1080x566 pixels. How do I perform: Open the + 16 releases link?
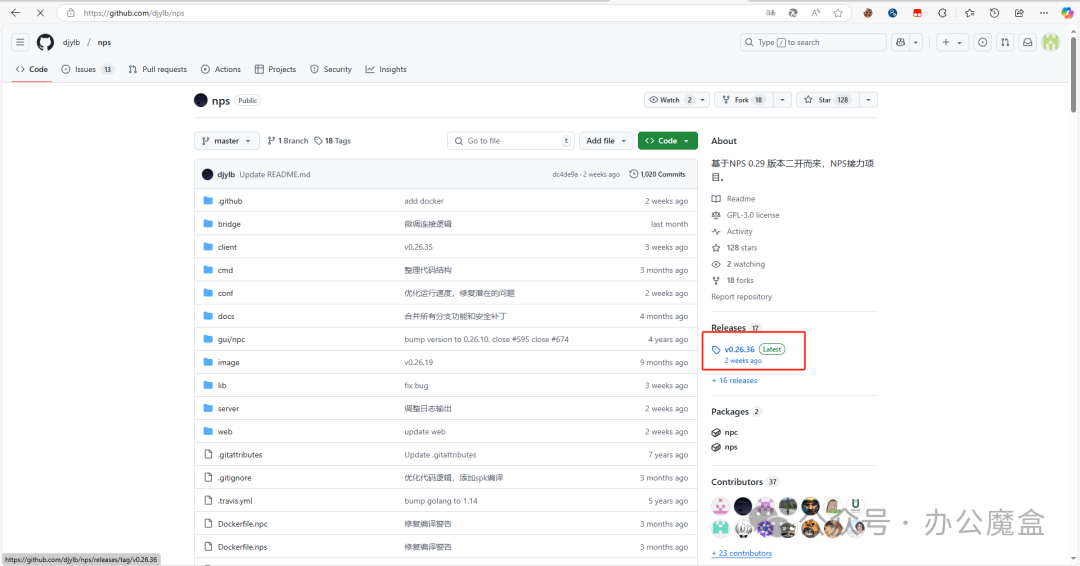734,380
